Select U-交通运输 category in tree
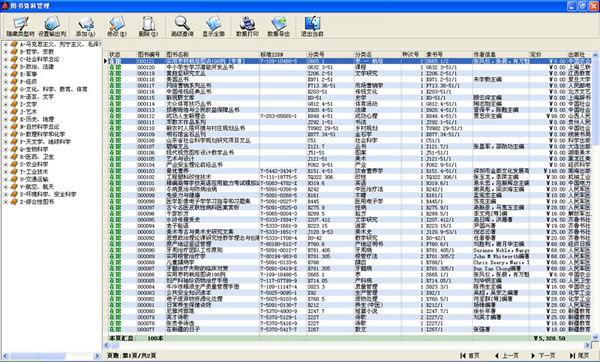Viewport: 600px width, 362px height. click(34, 179)
